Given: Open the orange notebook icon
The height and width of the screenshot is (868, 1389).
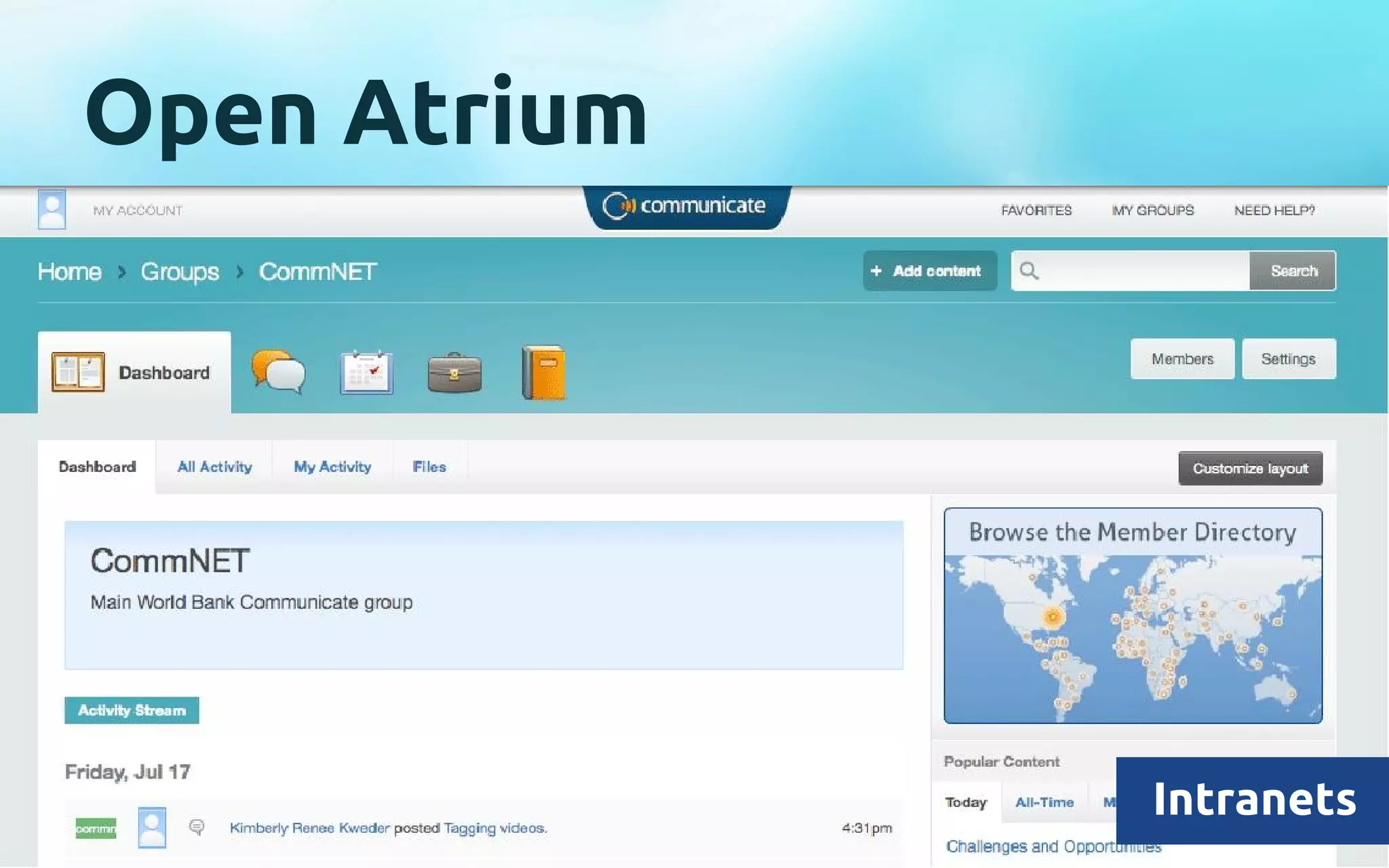Looking at the screenshot, I should click(543, 372).
